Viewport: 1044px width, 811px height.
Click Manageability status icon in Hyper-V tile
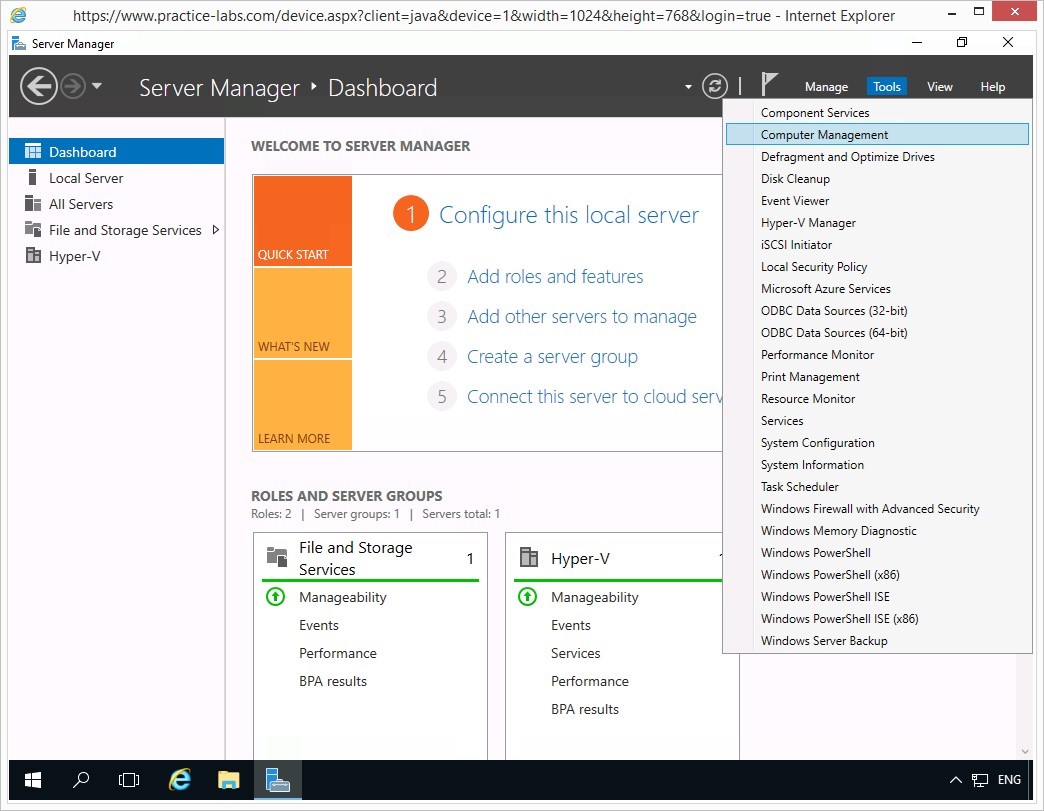click(x=527, y=597)
